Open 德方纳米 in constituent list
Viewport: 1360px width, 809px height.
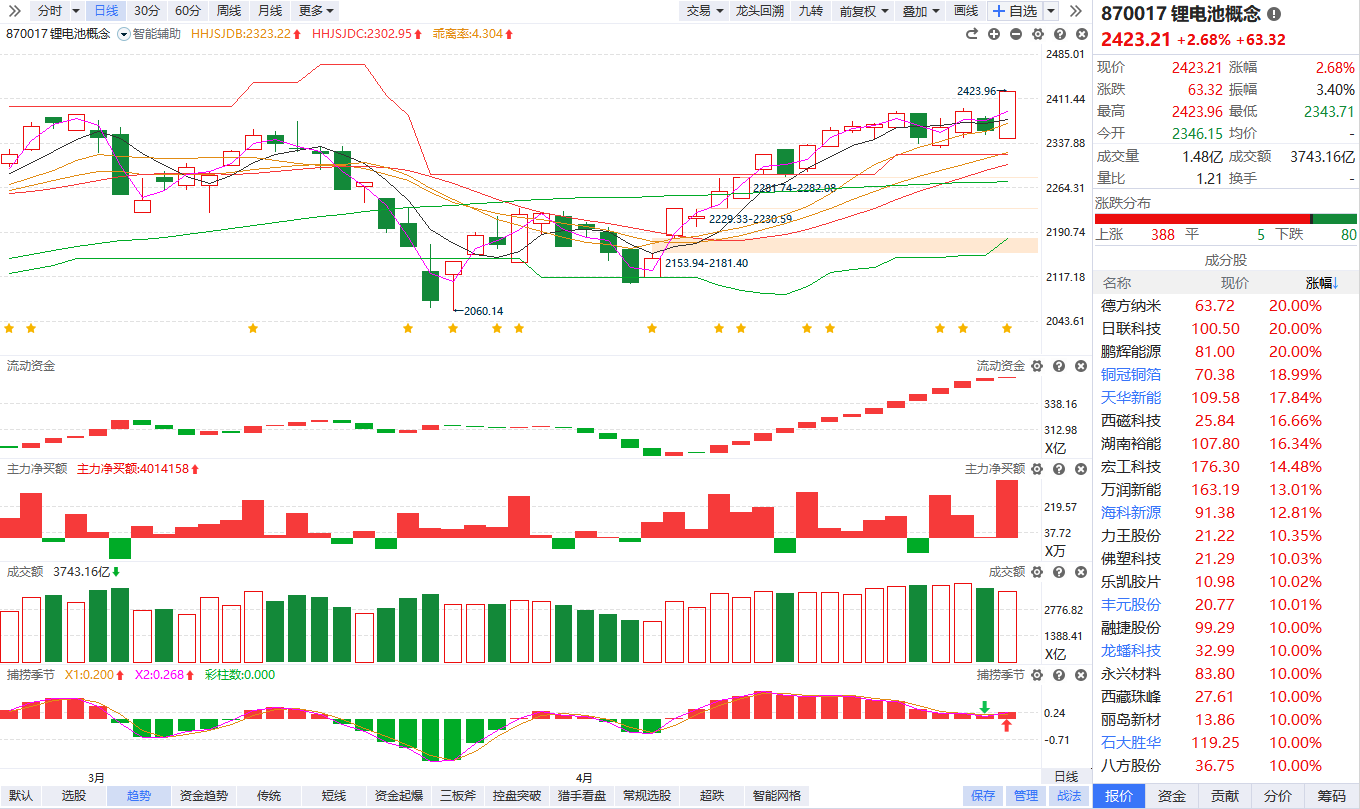(1131, 306)
